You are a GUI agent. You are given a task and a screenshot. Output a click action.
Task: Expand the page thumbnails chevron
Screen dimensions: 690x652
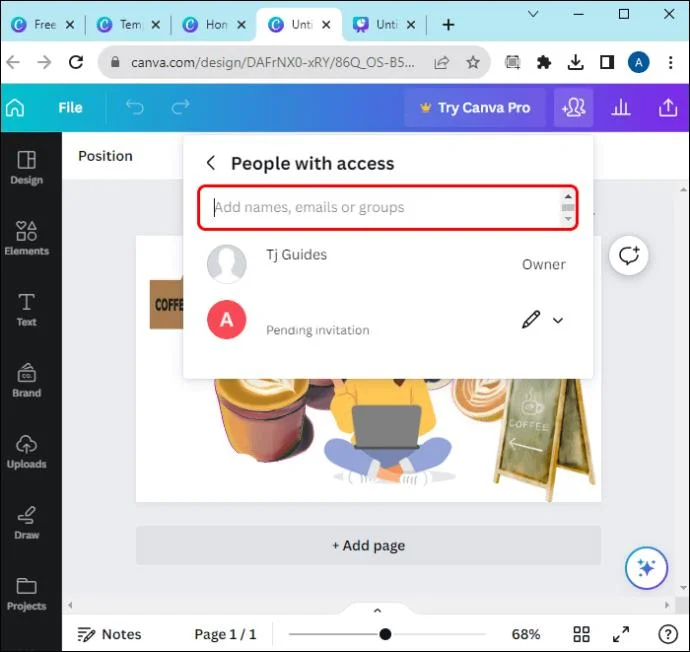[377, 610]
